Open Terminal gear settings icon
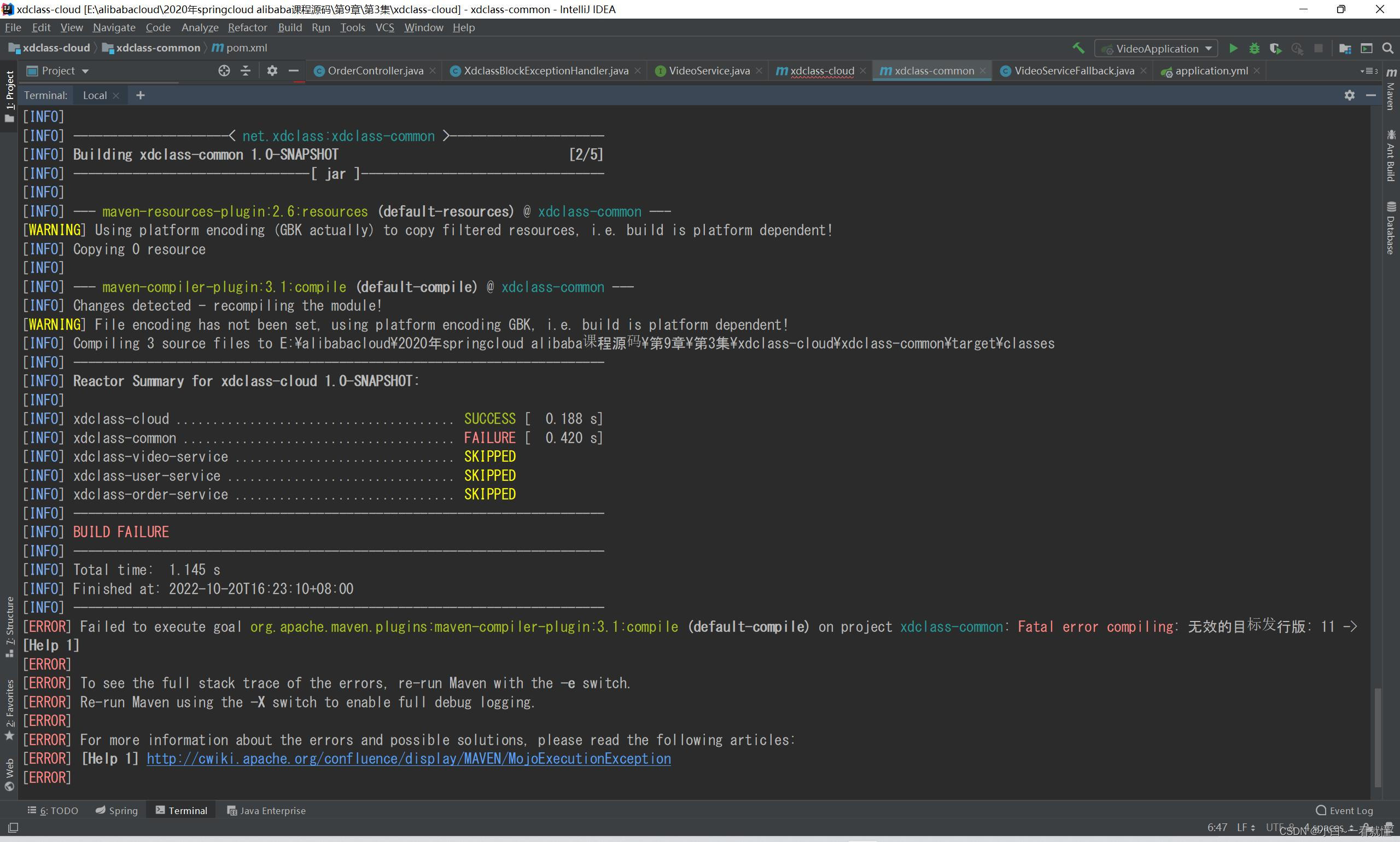 [x=1350, y=95]
